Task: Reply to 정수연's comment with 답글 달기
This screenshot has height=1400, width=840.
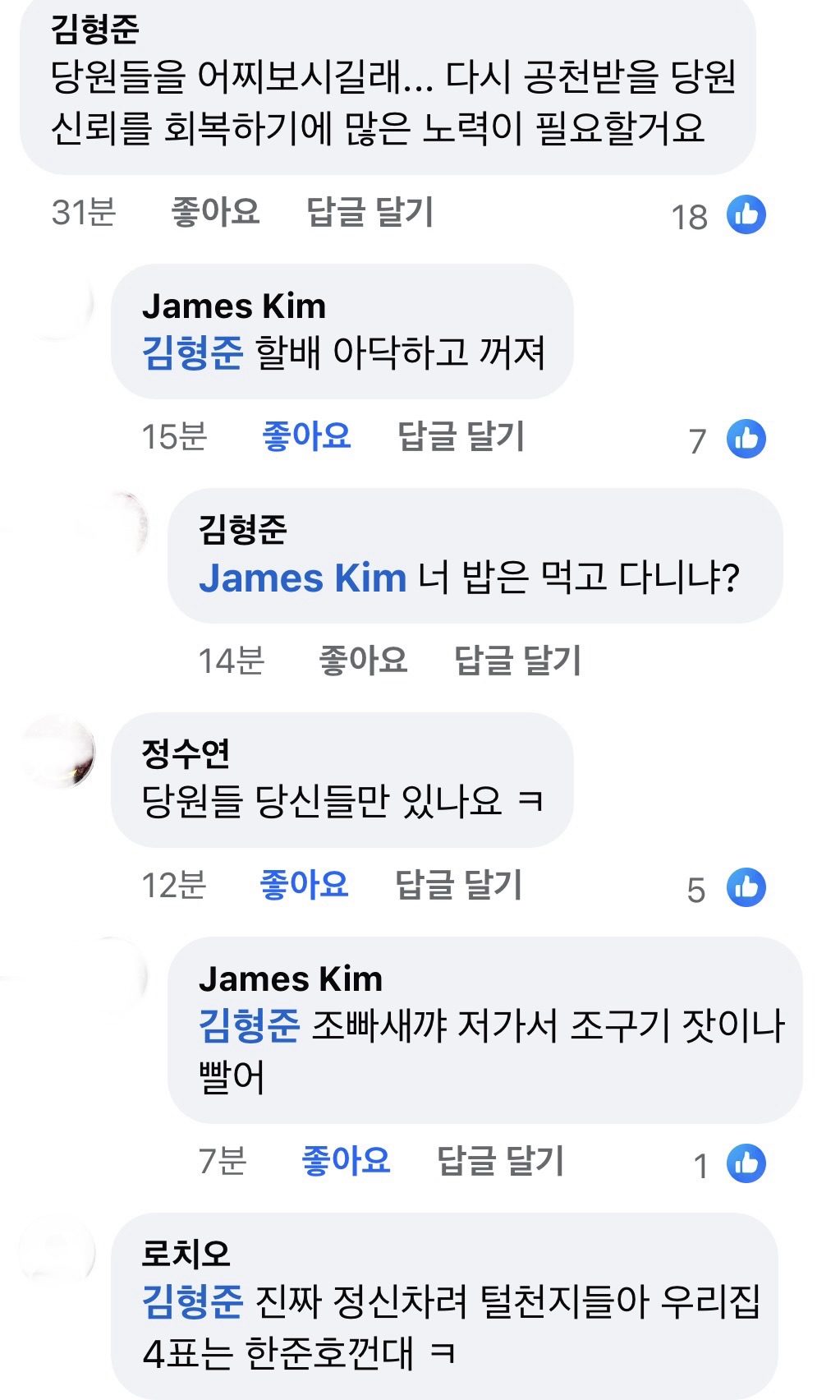Action: pyautogui.click(x=458, y=885)
